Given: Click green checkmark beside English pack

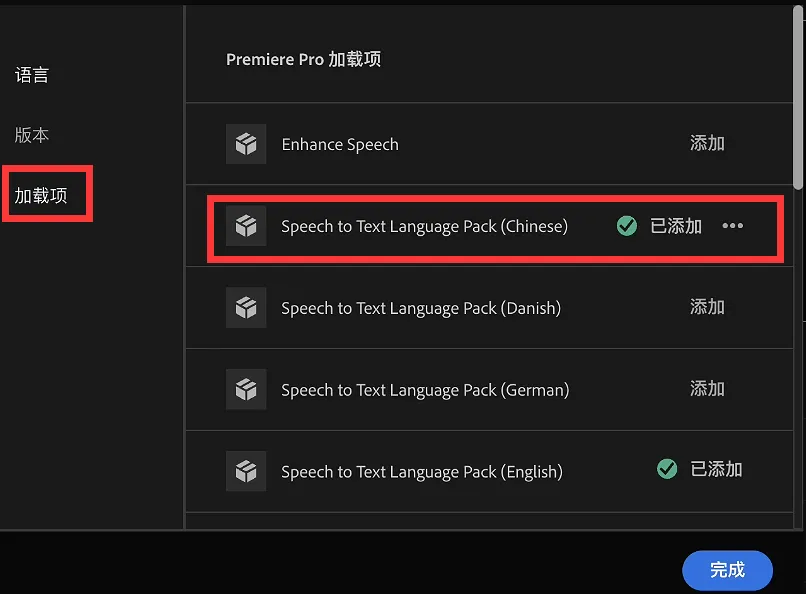Looking at the screenshot, I should click(667, 469).
